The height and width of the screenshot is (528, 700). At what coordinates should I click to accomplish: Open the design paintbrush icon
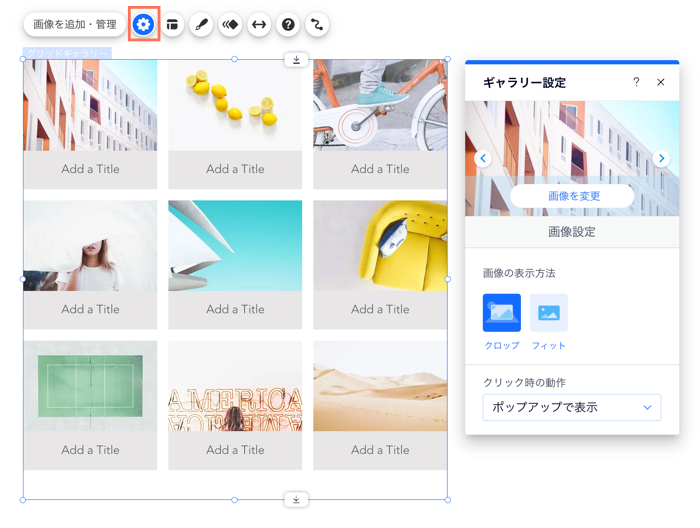tap(201, 24)
